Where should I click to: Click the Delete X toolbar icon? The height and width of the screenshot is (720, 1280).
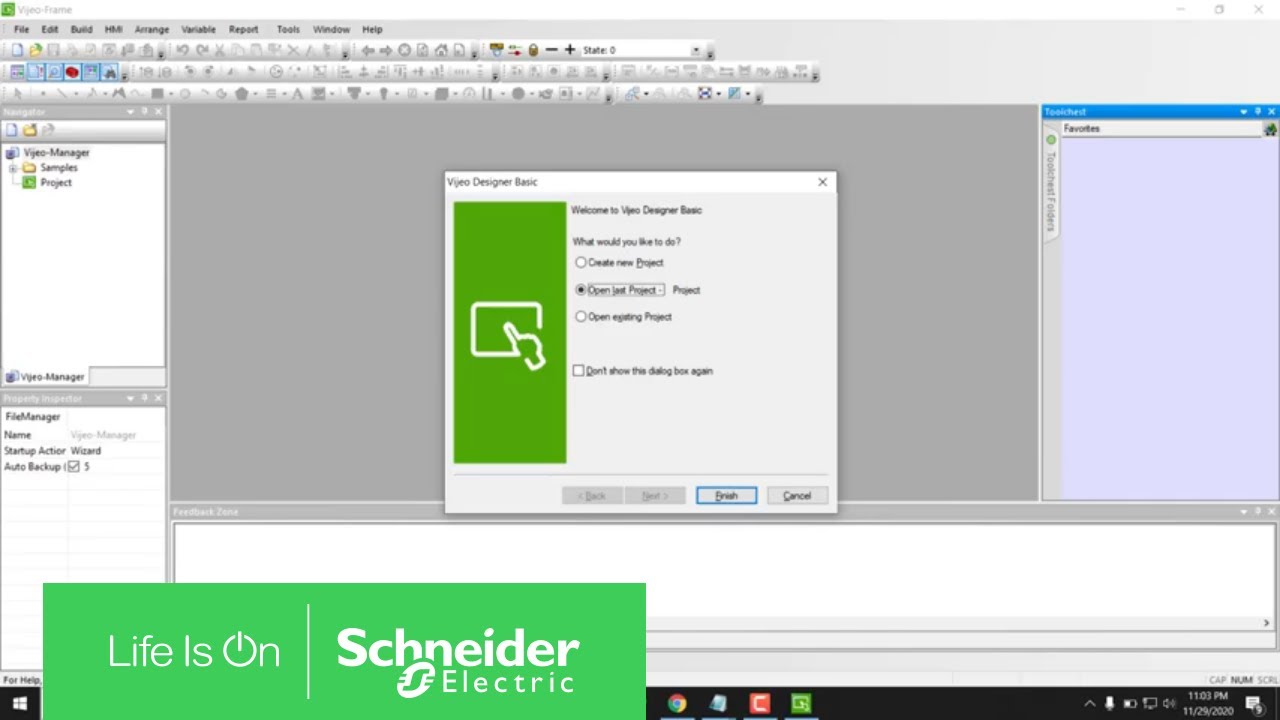[293, 50]
